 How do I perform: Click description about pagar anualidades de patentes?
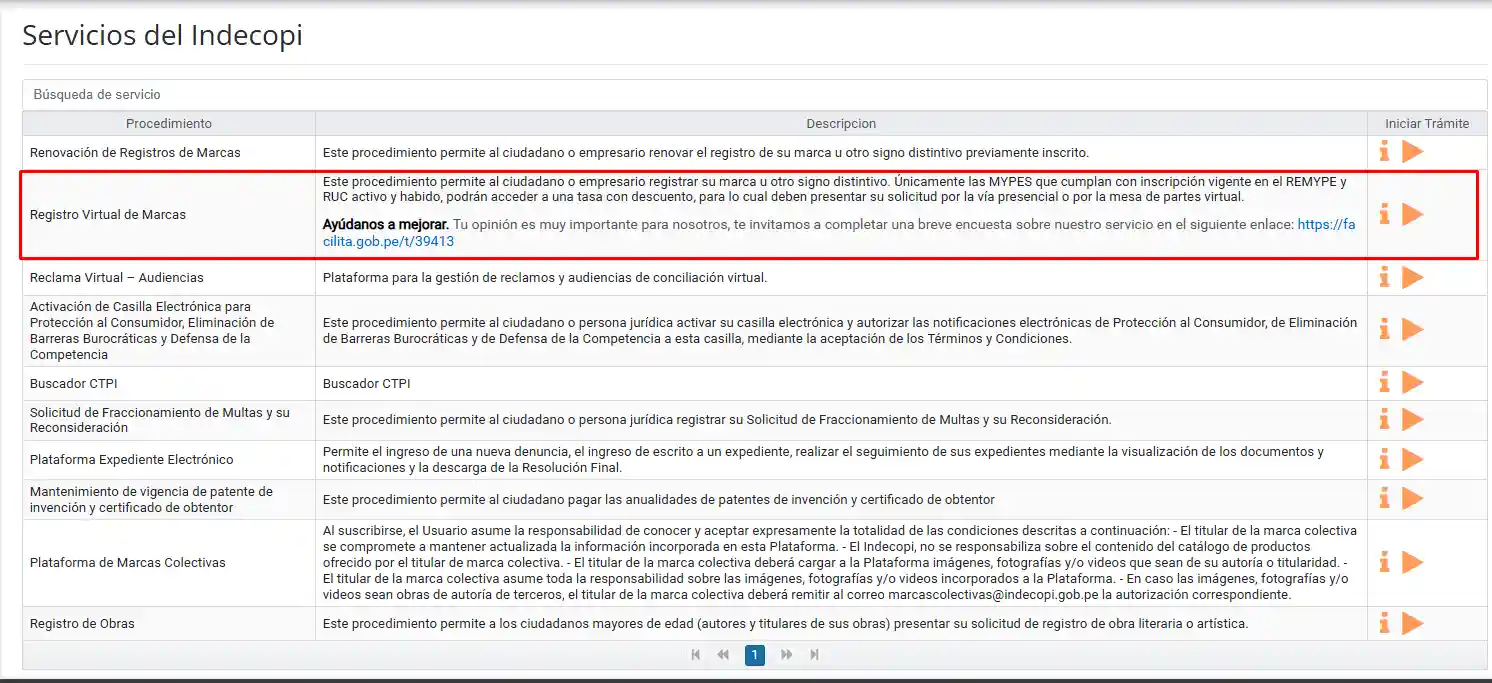pos(658,499)
